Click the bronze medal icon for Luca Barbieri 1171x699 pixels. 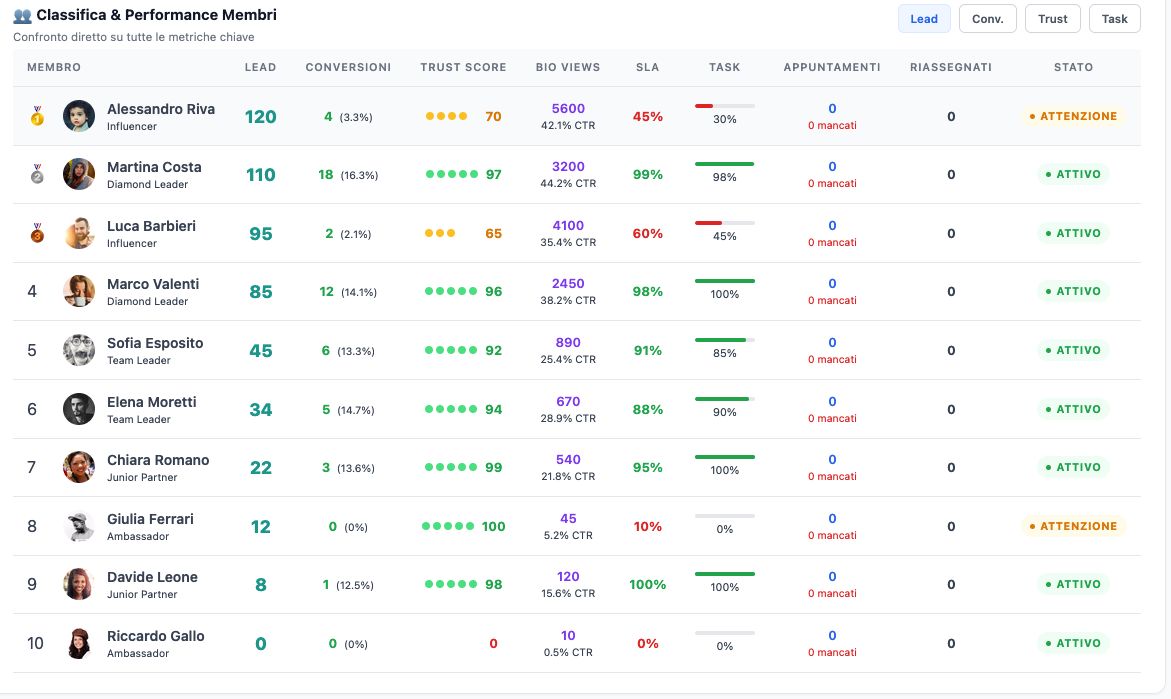[x=37, y=234]
